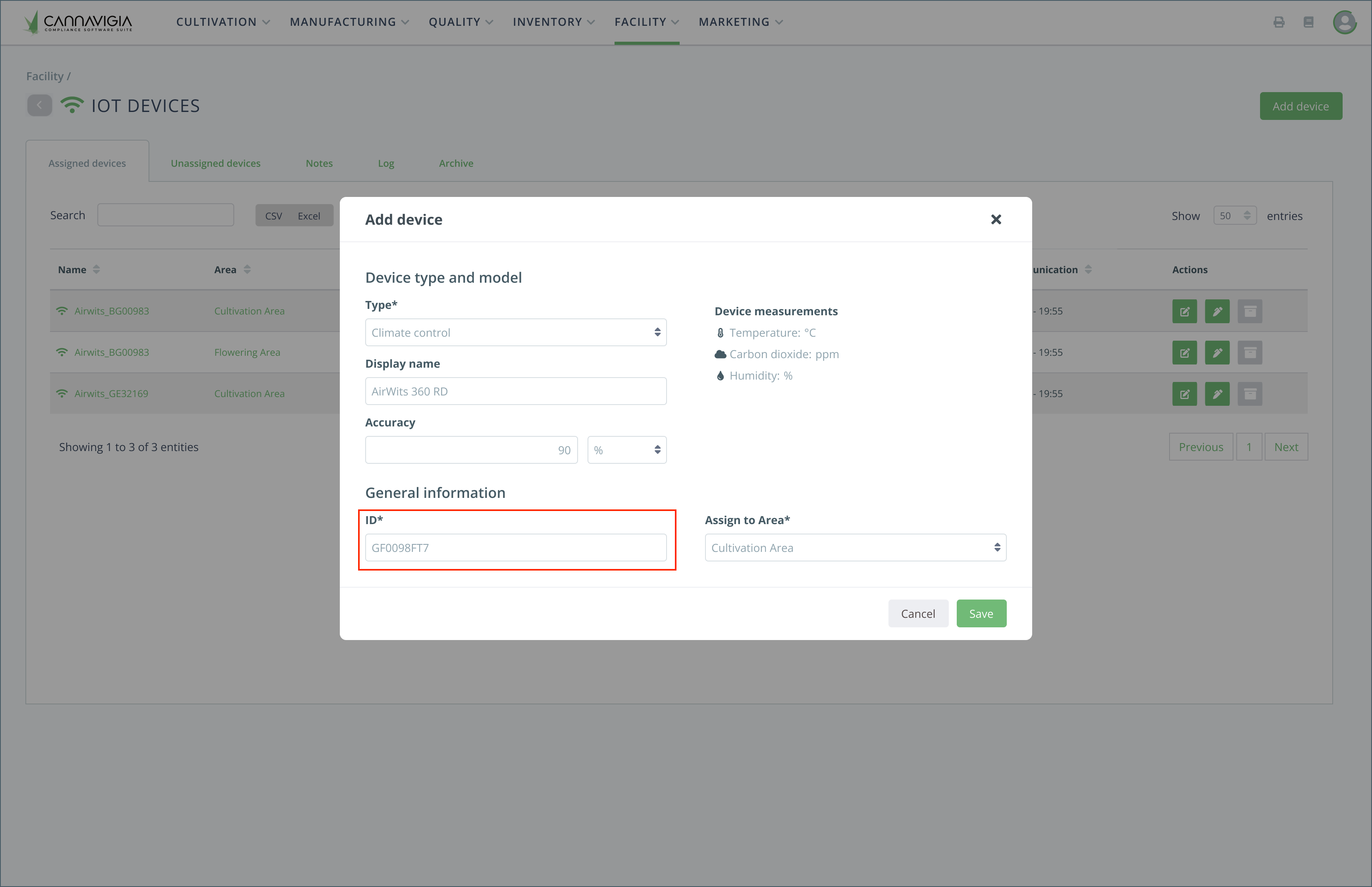Export table as Excel

click(x=308, y=216)
